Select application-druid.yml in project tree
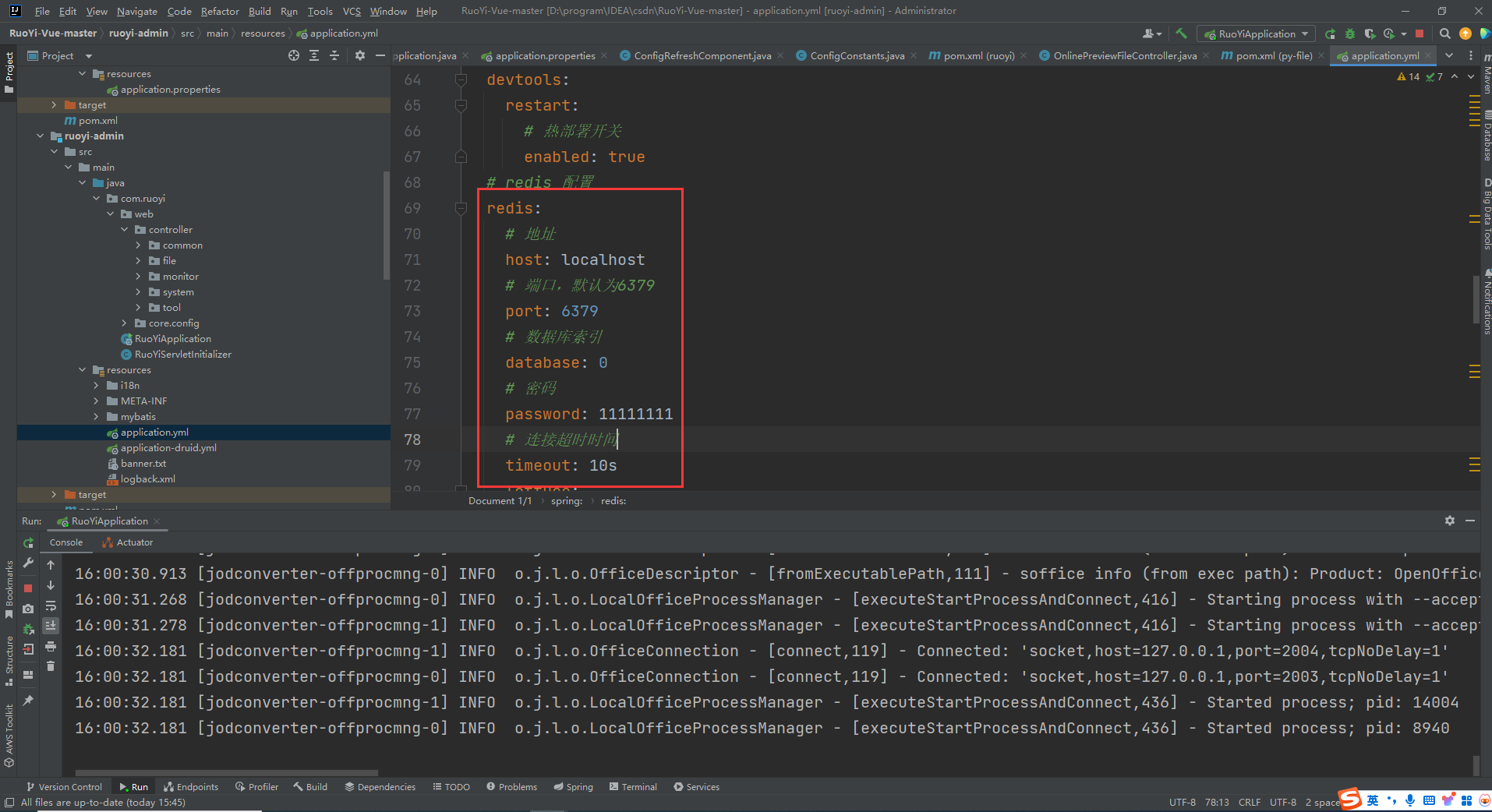The height and width of the screenshot is (812, 1492). (x=168, y=447)
